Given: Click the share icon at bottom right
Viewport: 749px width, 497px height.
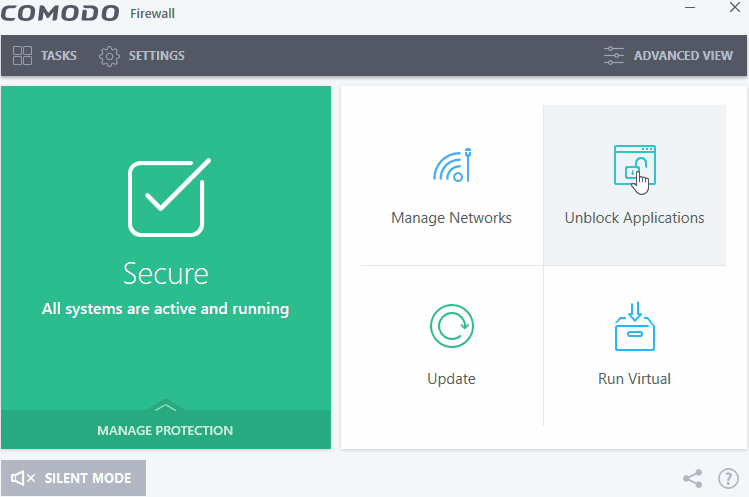Looking at the screenshot, I should pos(692,479).
